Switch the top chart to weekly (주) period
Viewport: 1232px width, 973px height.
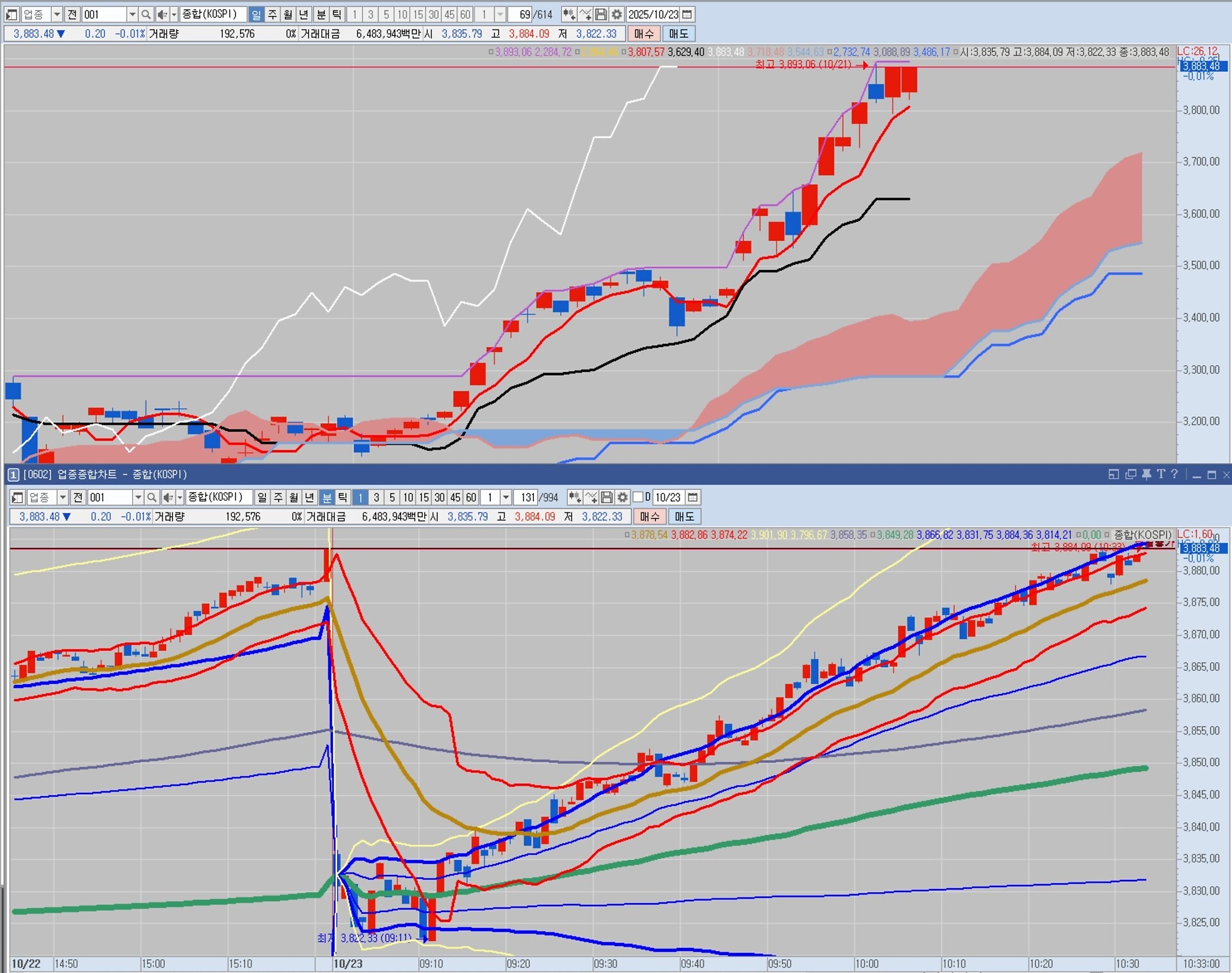(272, 14)
